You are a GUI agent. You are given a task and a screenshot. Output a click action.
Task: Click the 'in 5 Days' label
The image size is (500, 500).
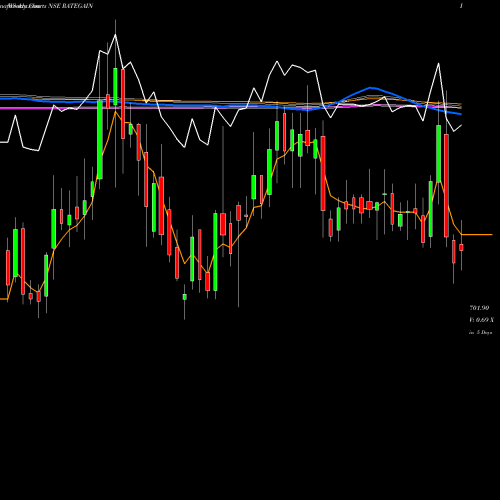480,332
